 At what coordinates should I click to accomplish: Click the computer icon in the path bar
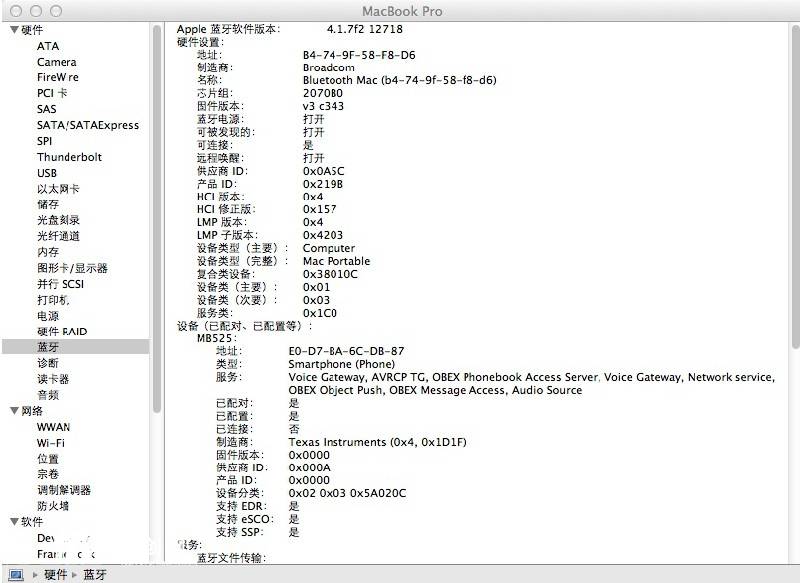[16, 575]
